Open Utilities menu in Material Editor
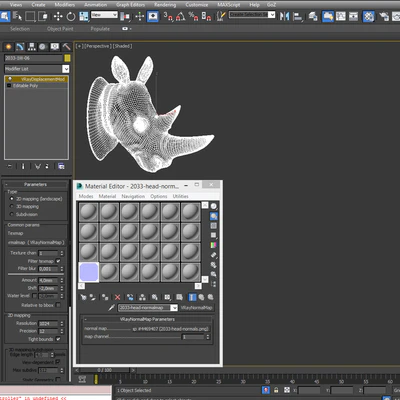The width and height of the screenshot is (400, 400). point(180,196)
